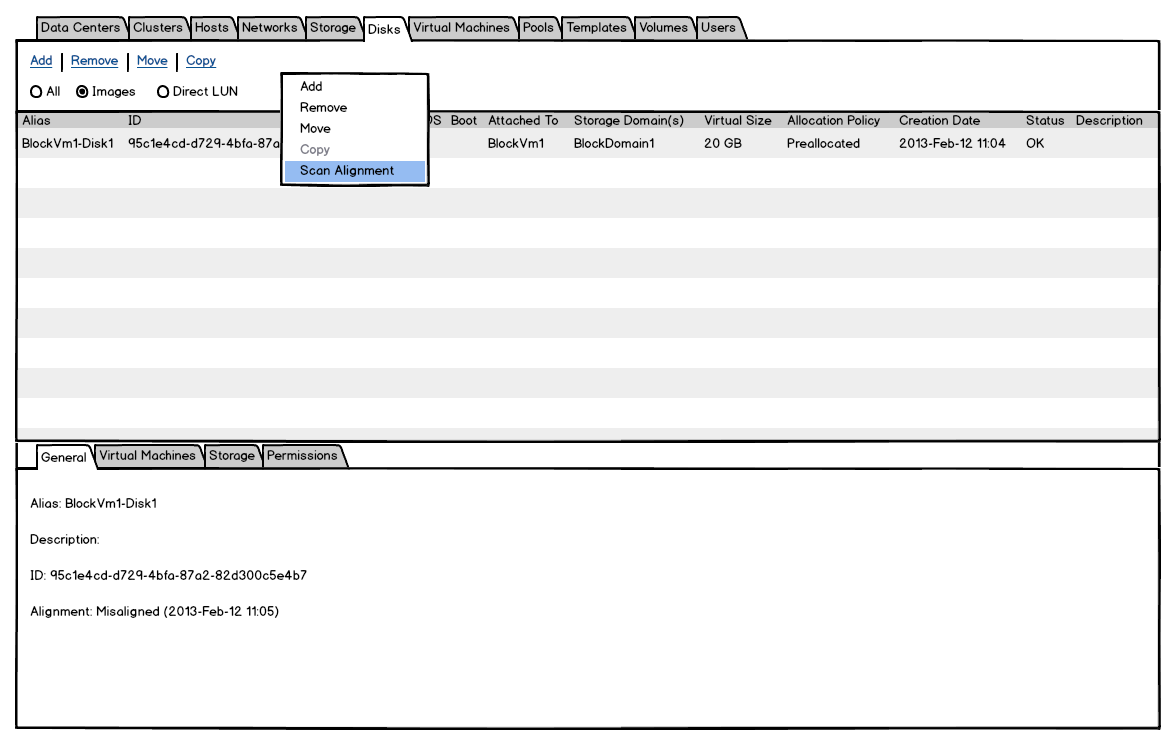Sort by Virtual Size column header
The width and height of the screenshot is (1176, 745).
pos(737,121)
